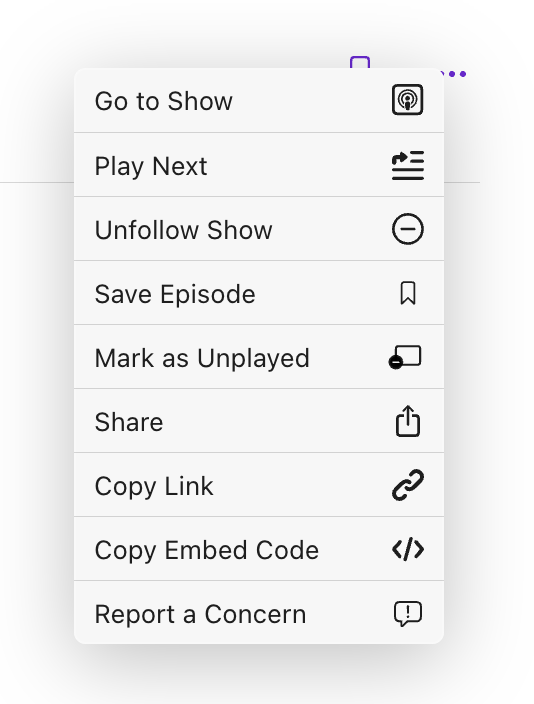
Task: Click the Report a Concern bubble icon
Action: coord(408,614)
